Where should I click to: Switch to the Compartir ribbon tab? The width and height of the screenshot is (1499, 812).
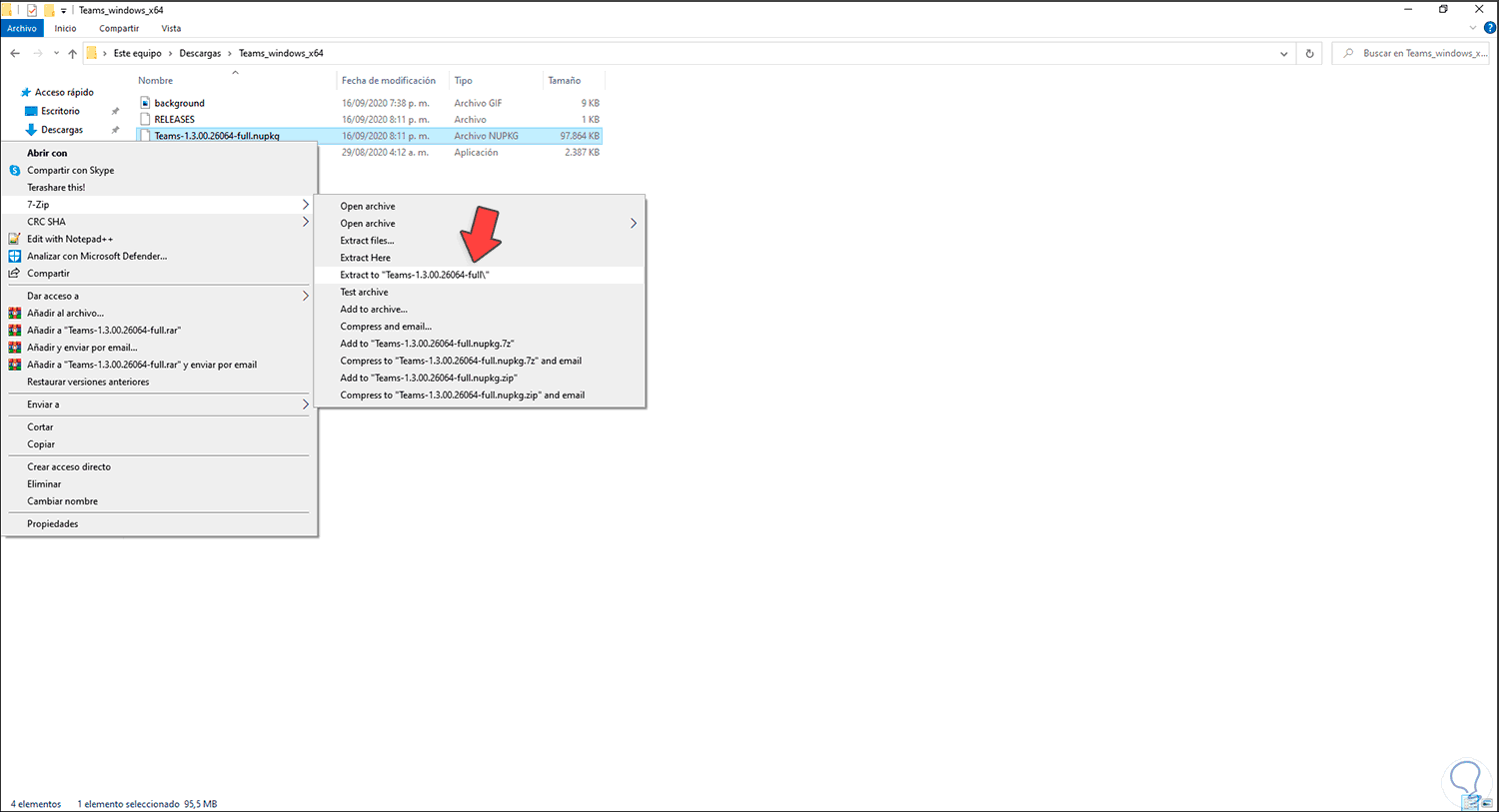119,28
